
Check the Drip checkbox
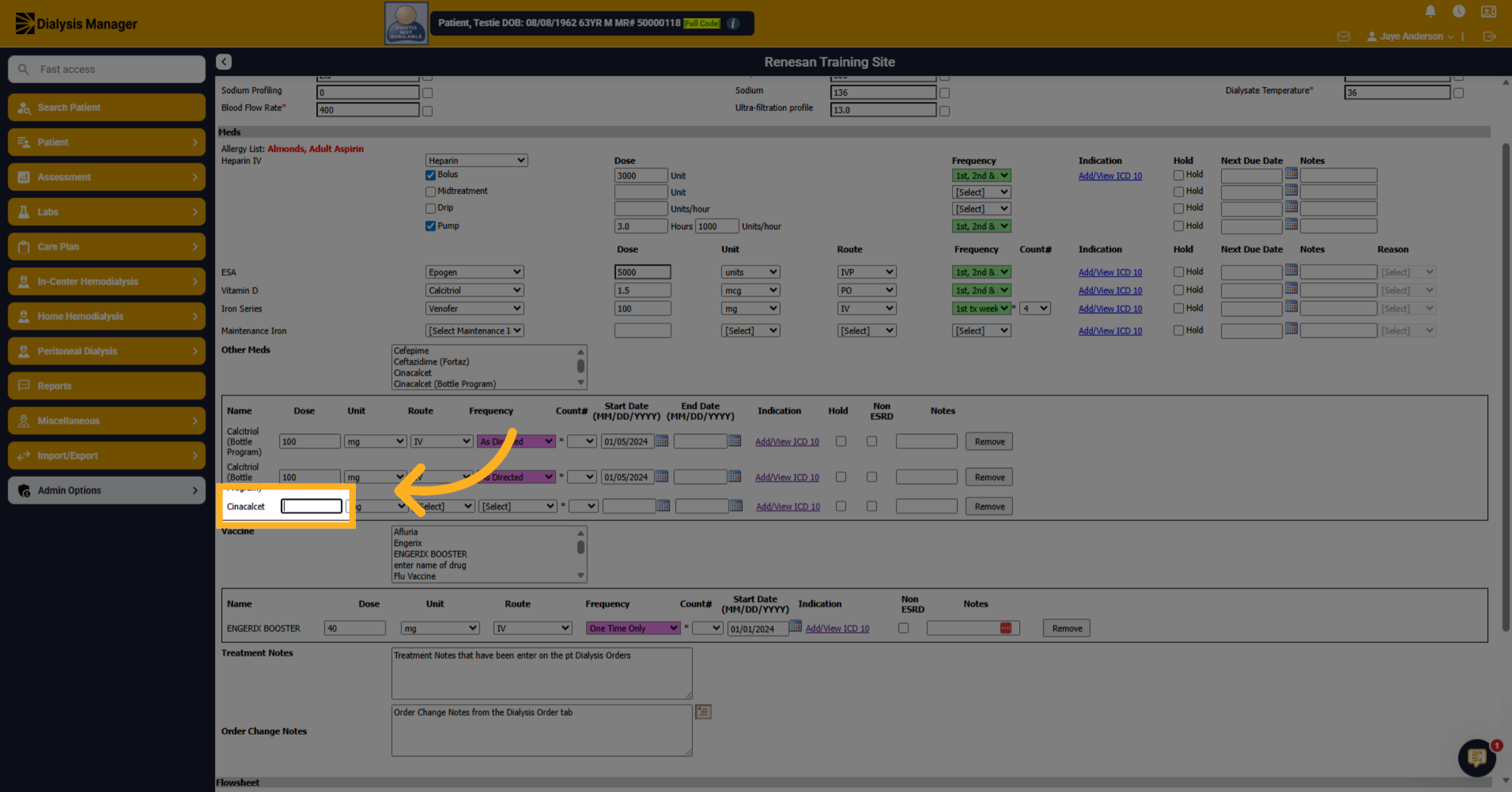430,208
